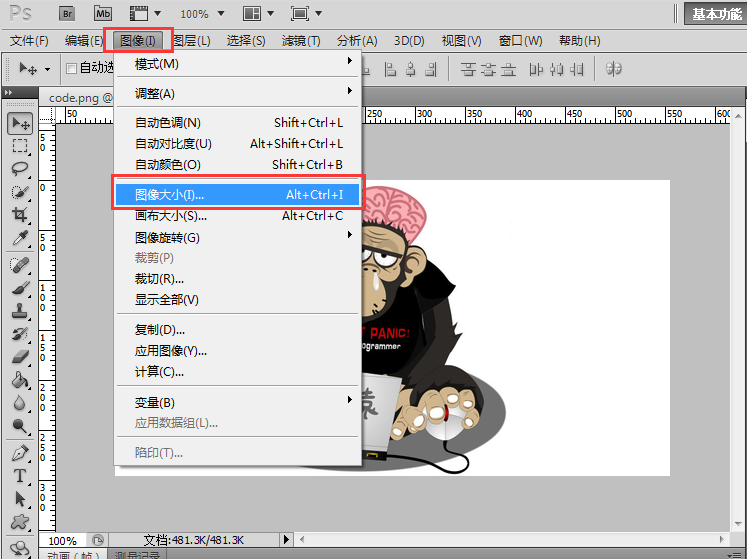Select the Crop tool
Screen dimensions: 747x559
(x=20, y=214)
